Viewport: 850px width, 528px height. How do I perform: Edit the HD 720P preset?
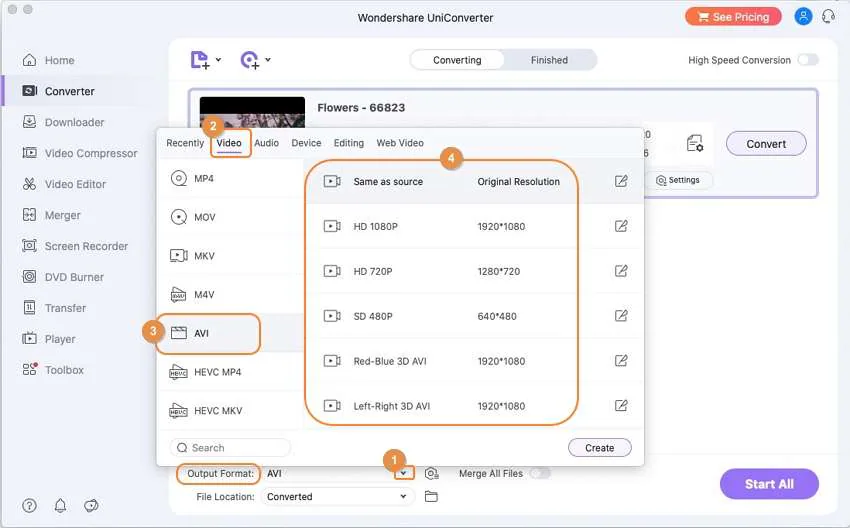coord(621,271)
